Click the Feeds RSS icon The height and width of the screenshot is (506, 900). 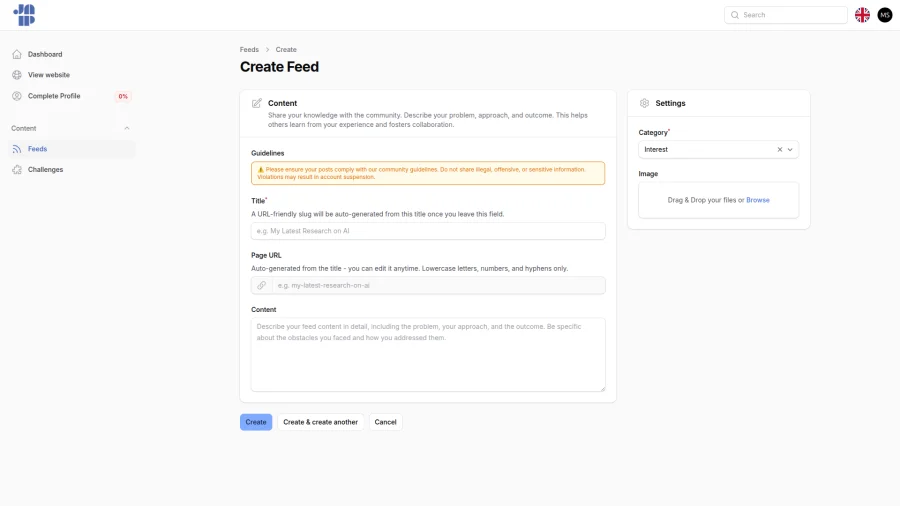17,149
